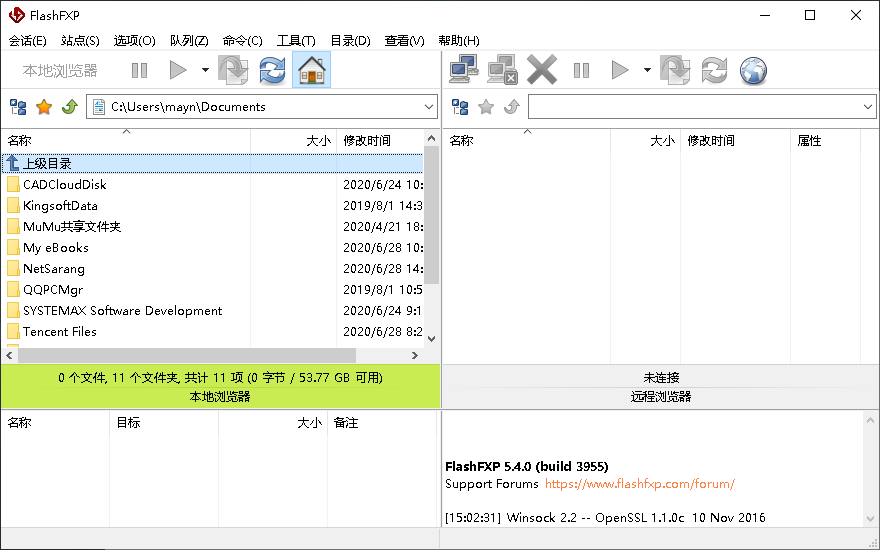Click the remote Abort X icon

(542, 70)
